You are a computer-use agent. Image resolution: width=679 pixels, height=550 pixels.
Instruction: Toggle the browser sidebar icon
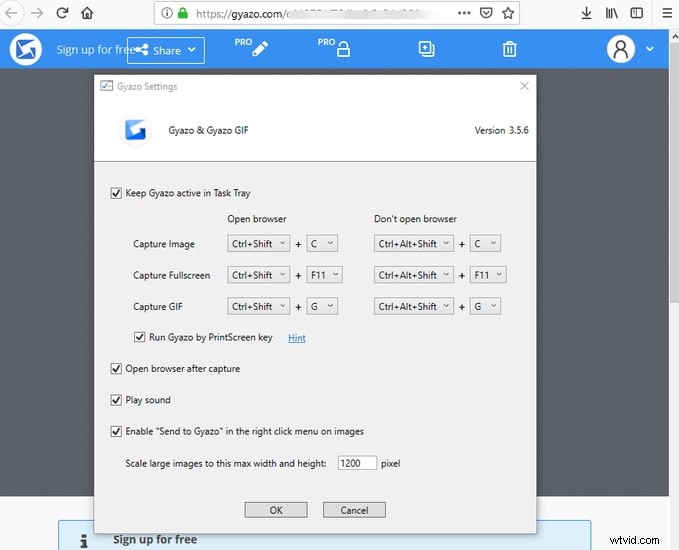coord(637,13)
